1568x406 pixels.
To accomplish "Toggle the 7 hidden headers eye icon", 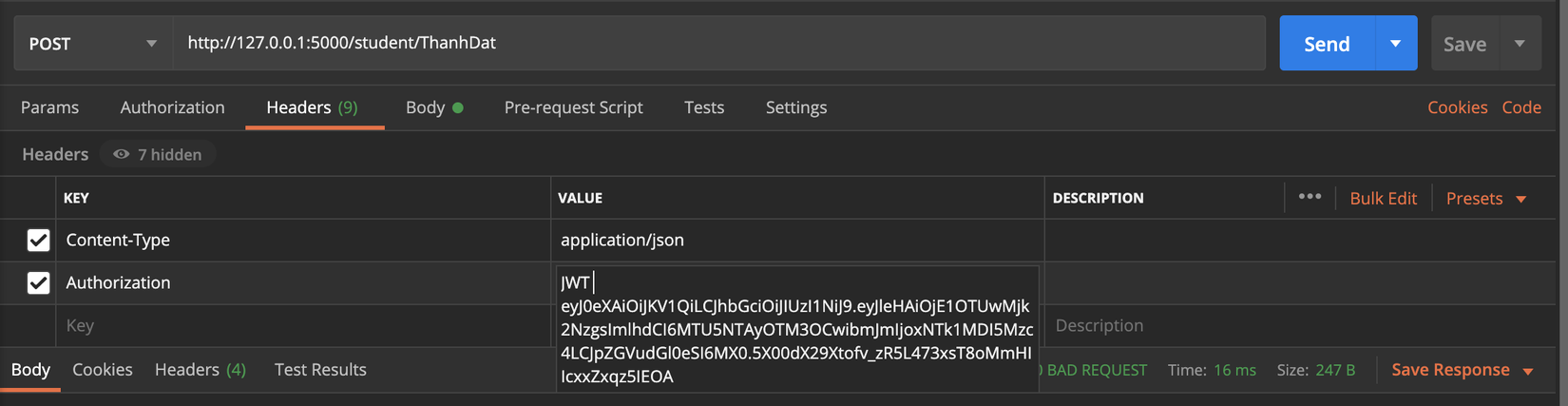I will click(x=122, y=154).
